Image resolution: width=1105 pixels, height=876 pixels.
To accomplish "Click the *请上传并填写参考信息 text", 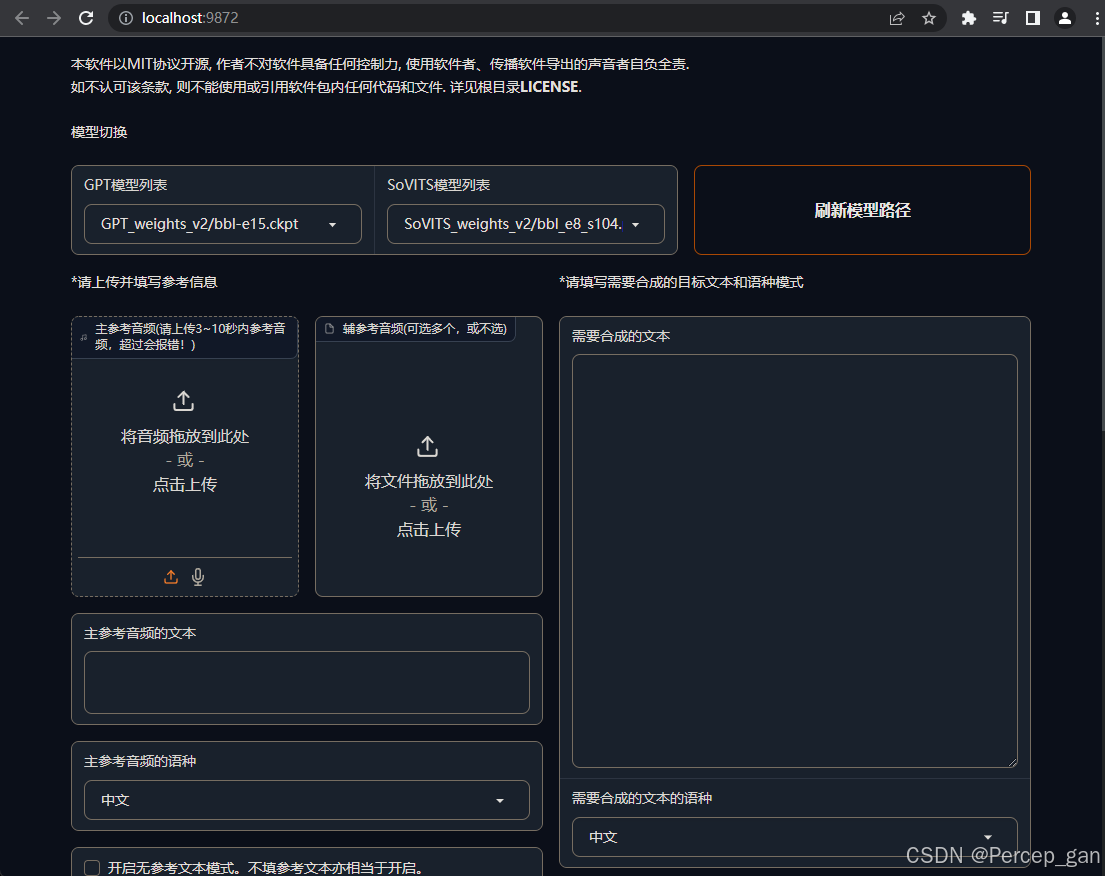I will [x=144, y=282].
